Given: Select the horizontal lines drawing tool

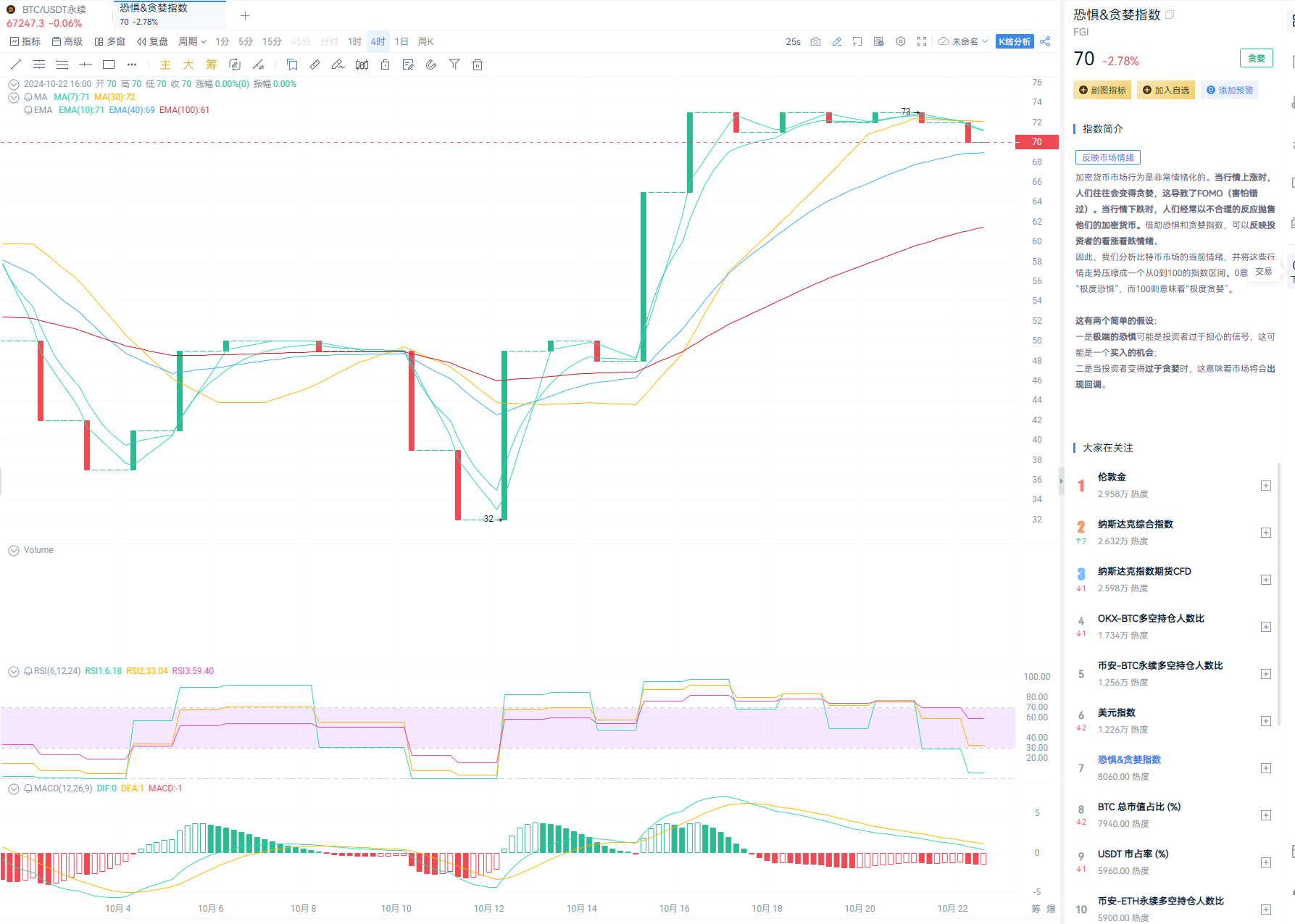Looking at the screenshot, I should pos(62,64).
